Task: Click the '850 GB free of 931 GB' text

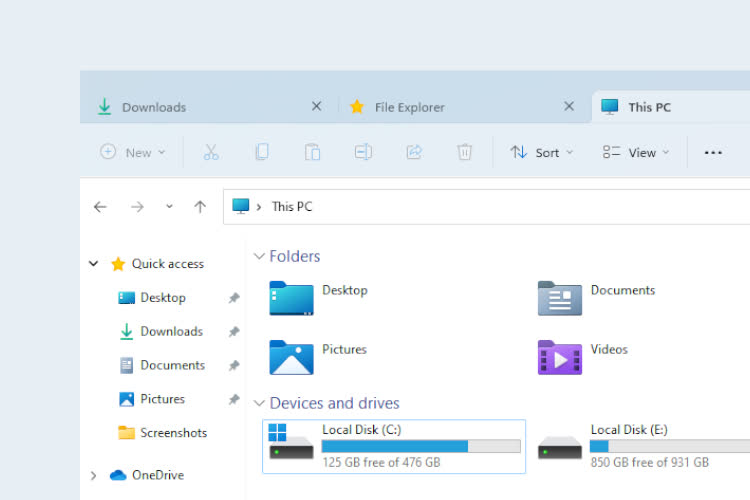Action: click(650, 463)
